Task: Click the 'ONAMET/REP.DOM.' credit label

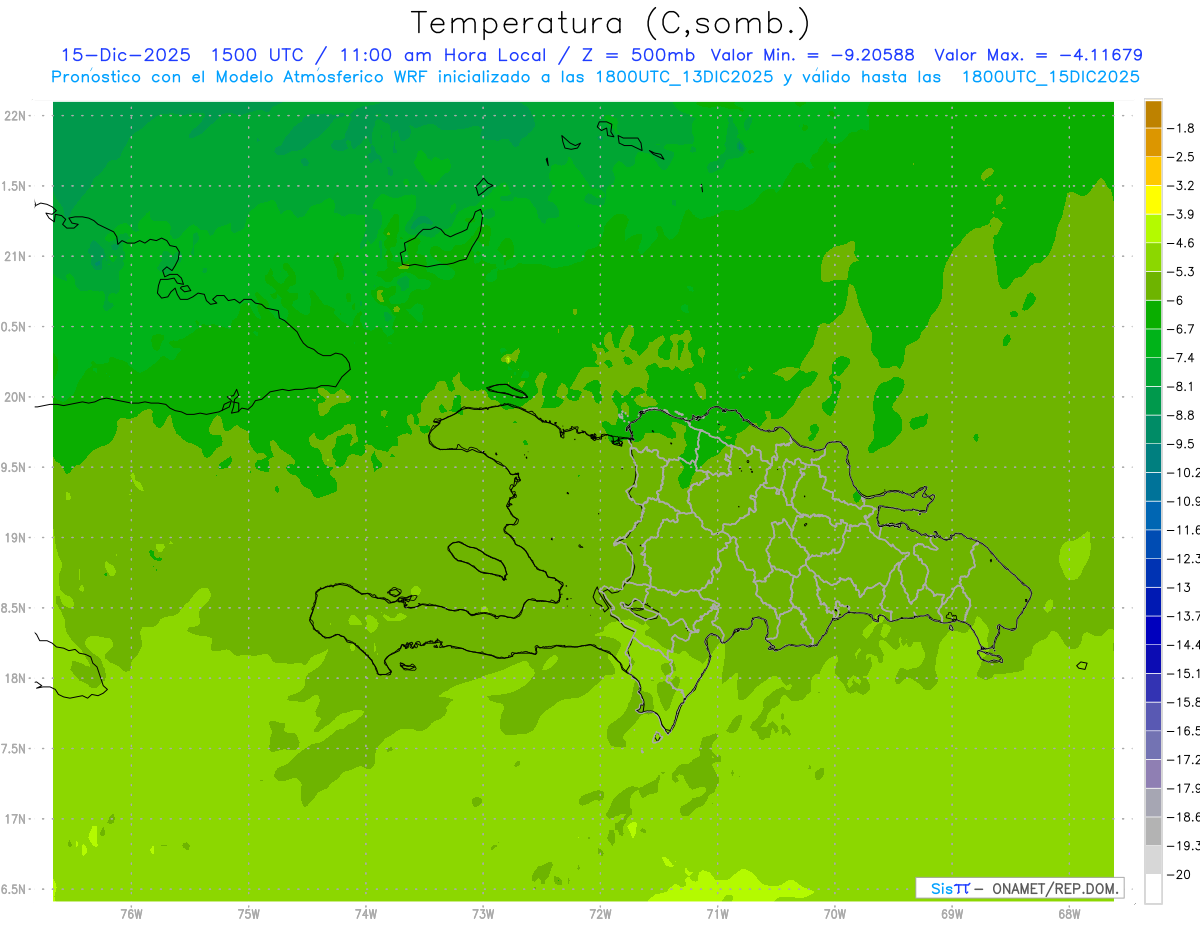Action: tap(1054, 888)
